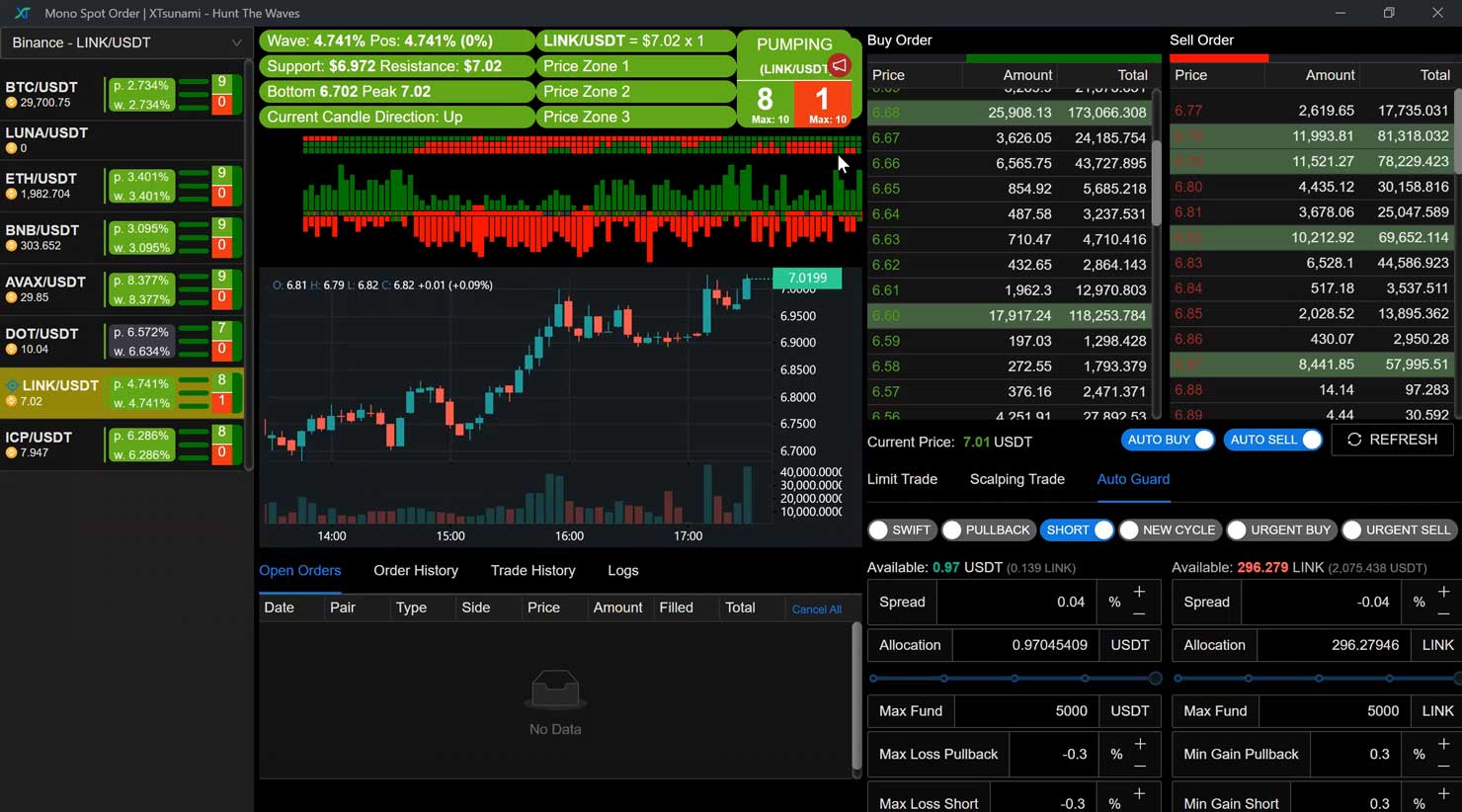Viewport: 1462px width, 812px height.
Task: Enable the NEW CYCLE toggle
Action: point(1169,530)
